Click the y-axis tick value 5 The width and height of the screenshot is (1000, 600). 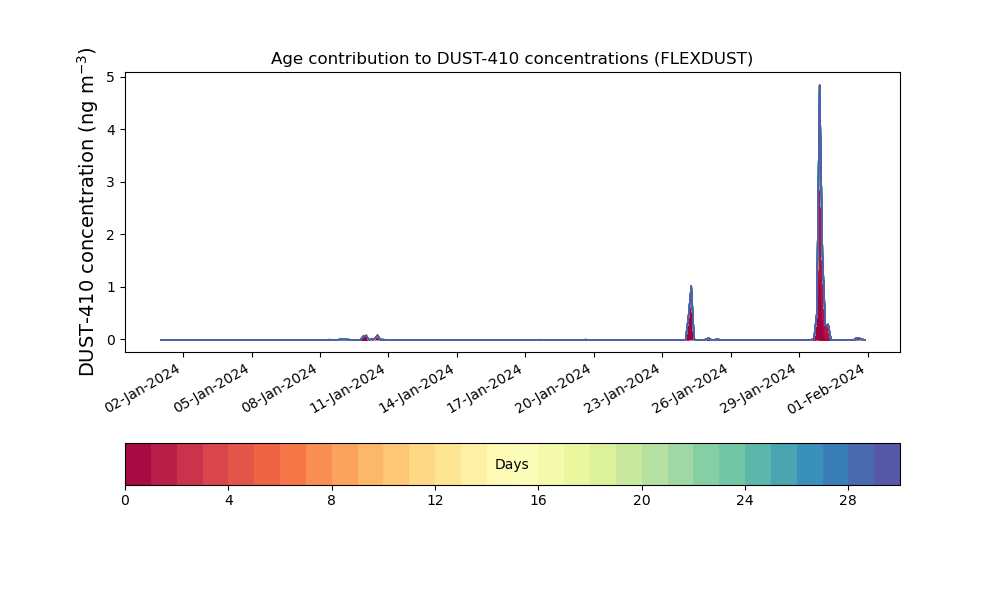[111, 77]
